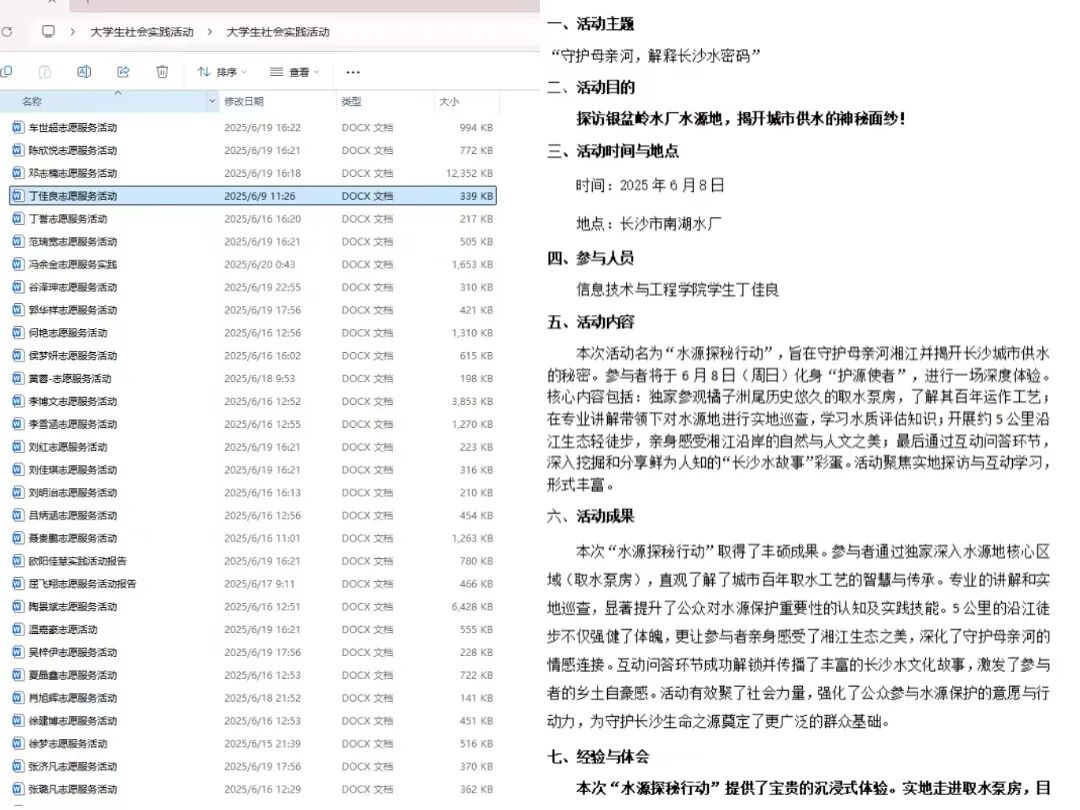Click the refresh icon in address bar

[7, 32]
